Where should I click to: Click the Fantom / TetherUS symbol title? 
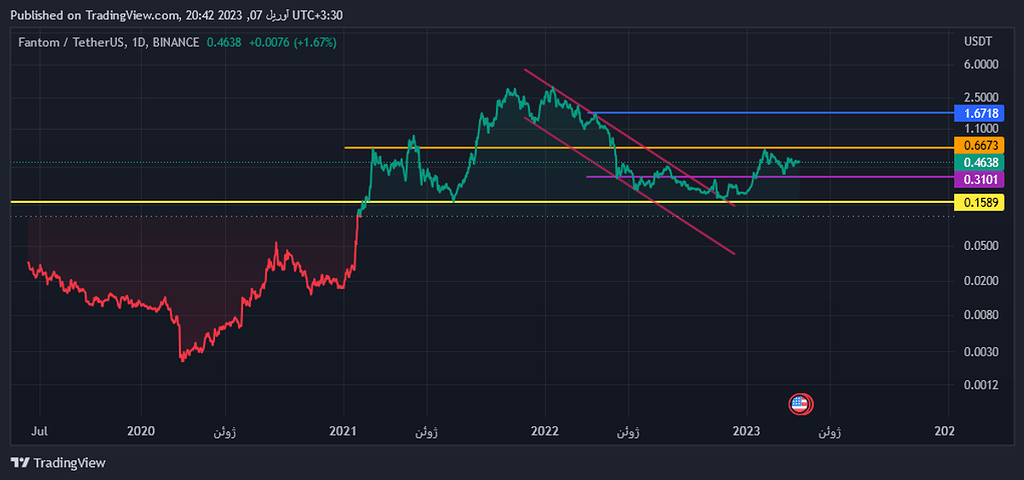point(69,43)
